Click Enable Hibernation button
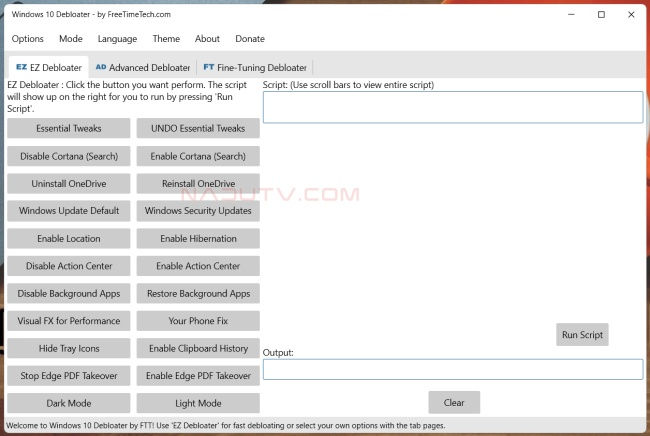The height and width of the screenshot is (436, 650). click(198, 239)
